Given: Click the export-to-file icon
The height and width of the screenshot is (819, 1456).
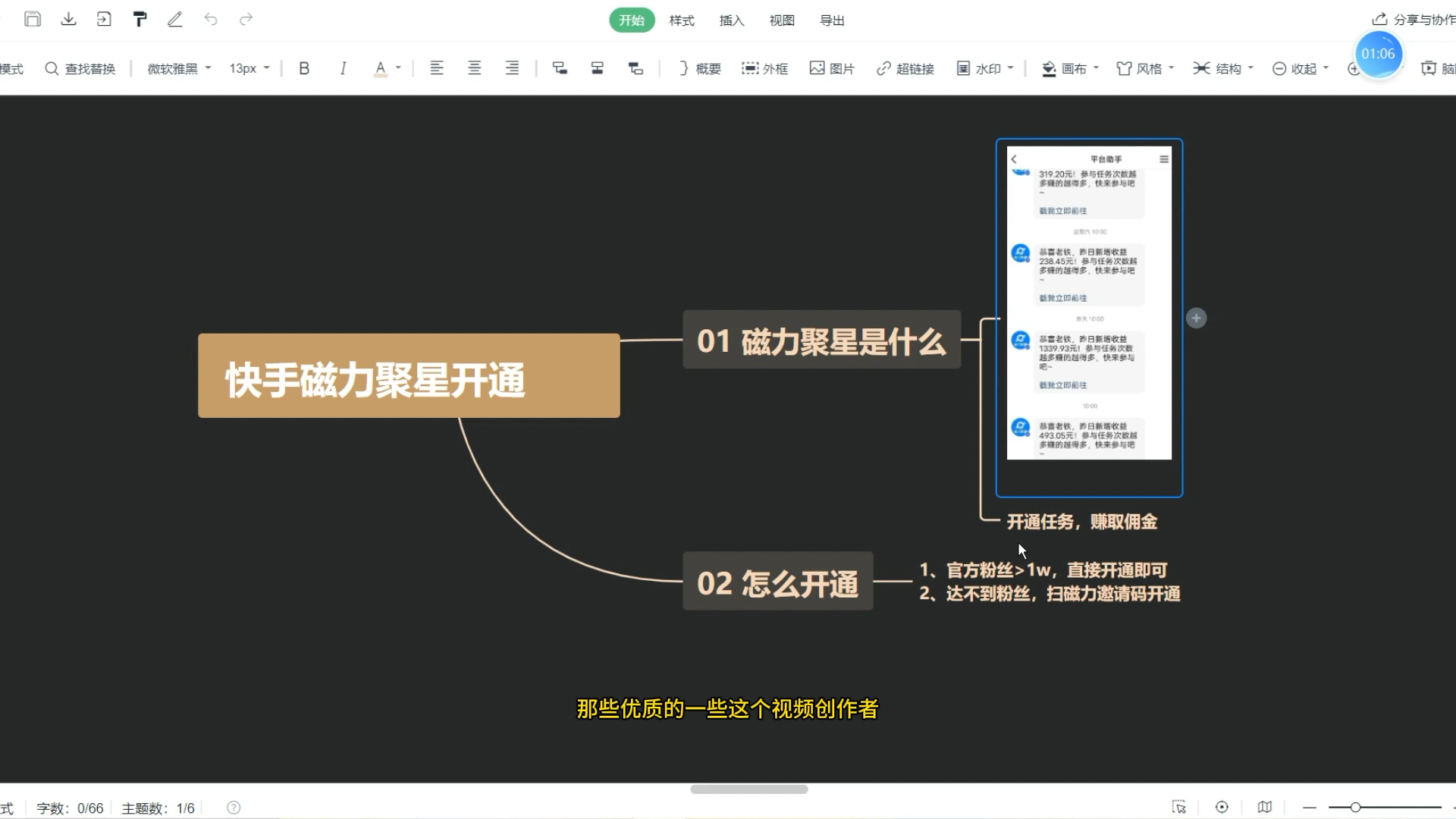Looking at the screenshot, I should pos(104,19).
